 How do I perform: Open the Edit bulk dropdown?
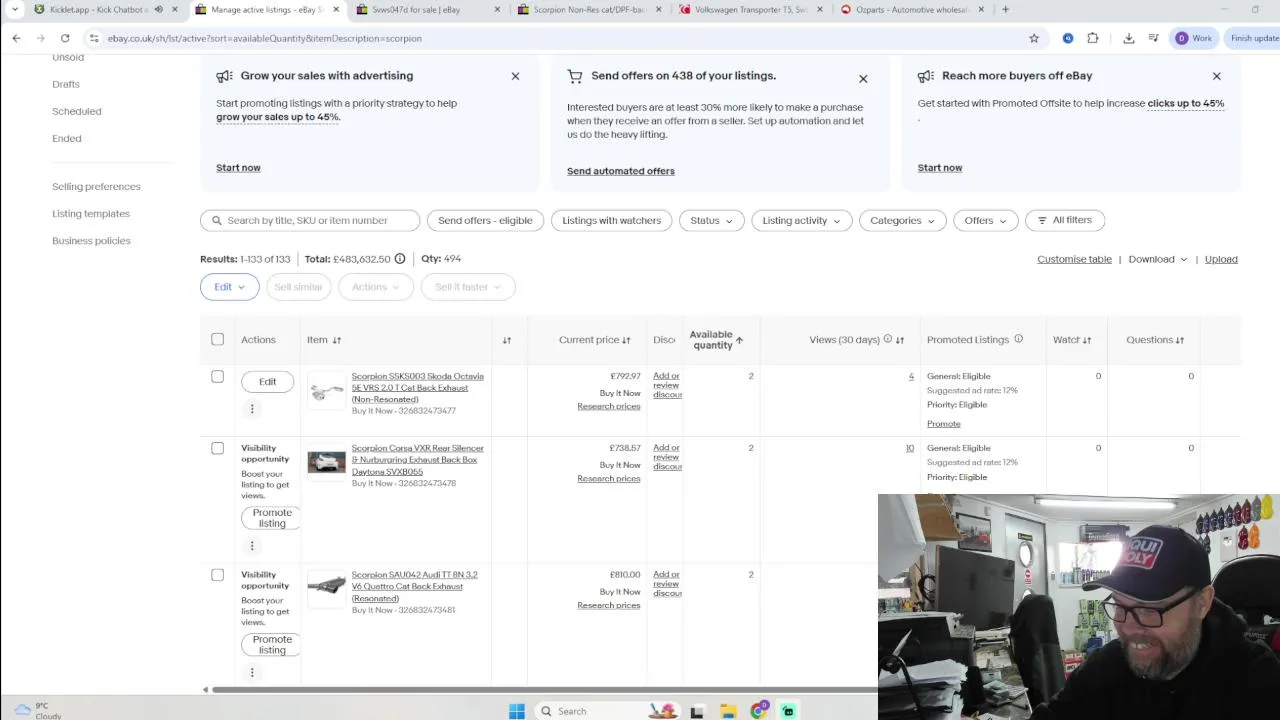(x=229, y=287)
